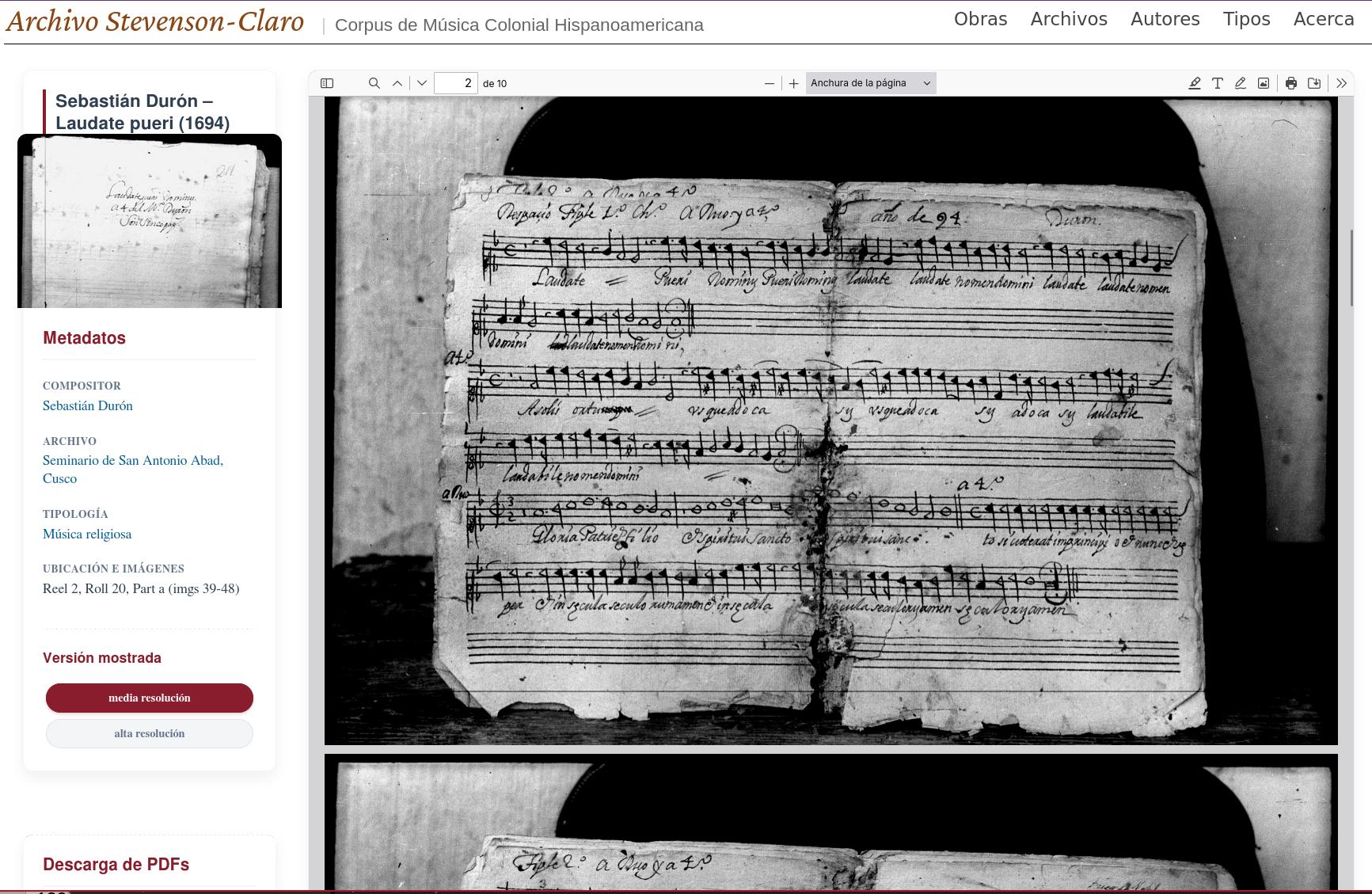
Task: Navigate to the Autores section
Action: click(1165, 19)
